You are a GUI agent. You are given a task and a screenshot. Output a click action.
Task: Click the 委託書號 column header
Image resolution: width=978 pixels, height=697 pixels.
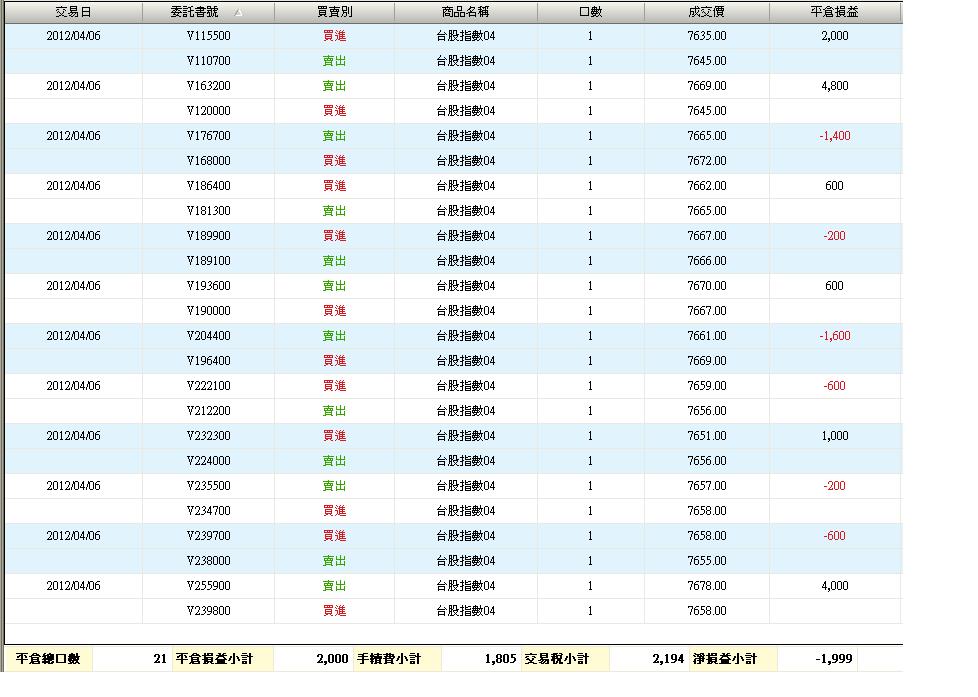(x=208, y=12)
